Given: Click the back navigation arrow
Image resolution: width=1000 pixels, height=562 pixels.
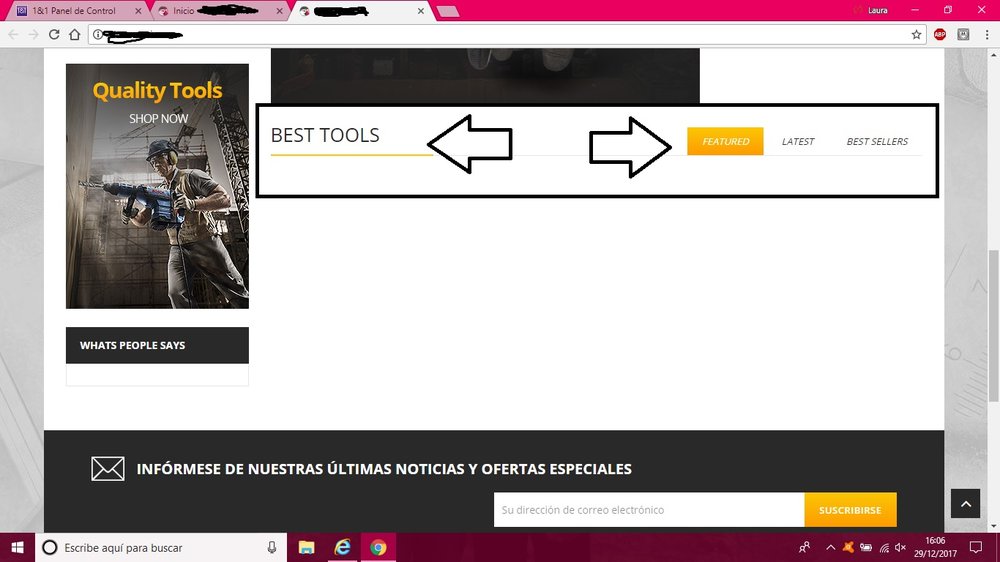Looking at the screenshot, I should coord(13,34).
